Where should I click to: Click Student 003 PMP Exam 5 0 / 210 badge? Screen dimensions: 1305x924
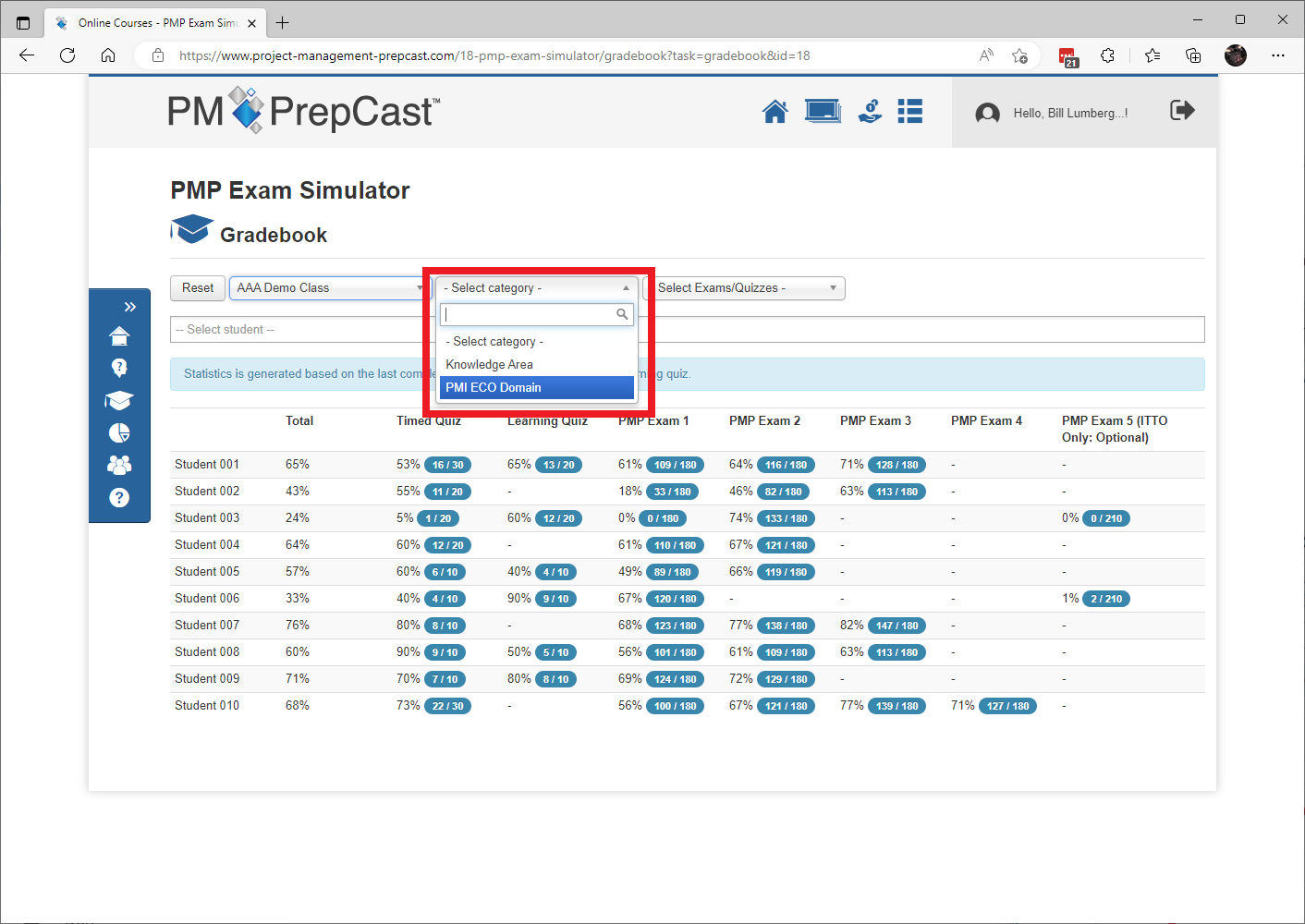pyautogui.click(x=1106, y=518)
